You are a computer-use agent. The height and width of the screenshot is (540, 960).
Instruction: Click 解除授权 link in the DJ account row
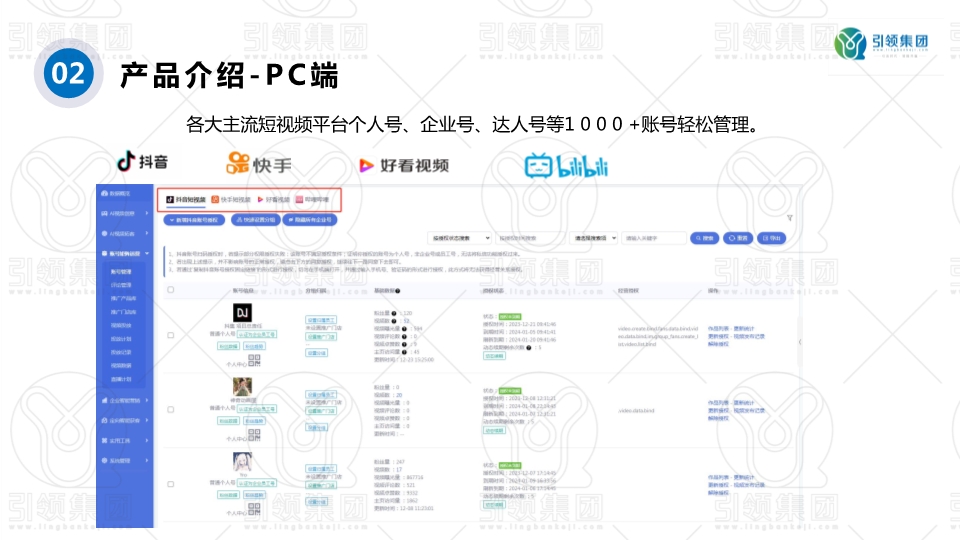(719, 344)
